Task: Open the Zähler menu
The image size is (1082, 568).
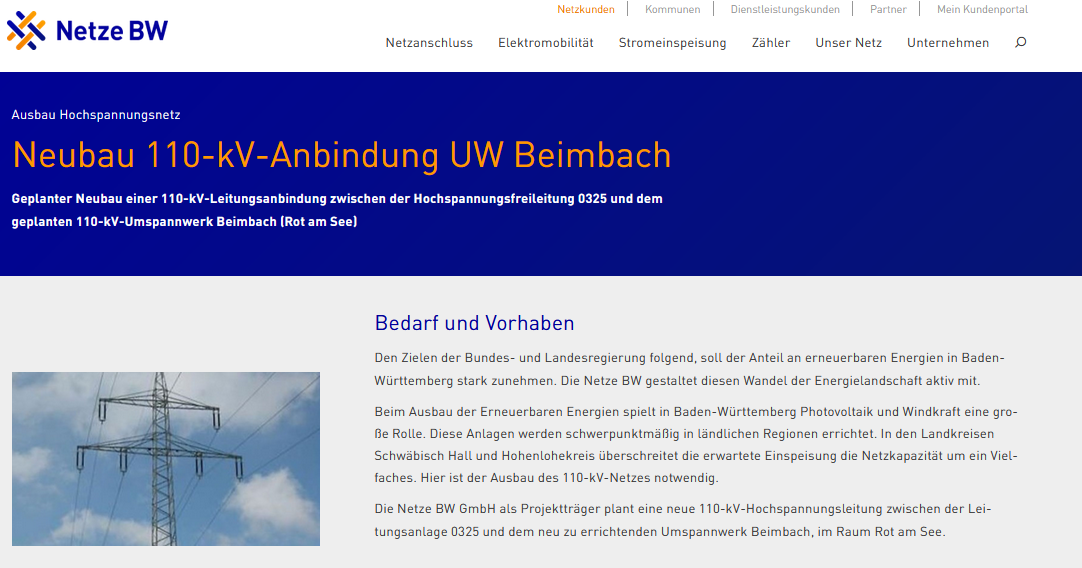Action: (x=771, y=43)
